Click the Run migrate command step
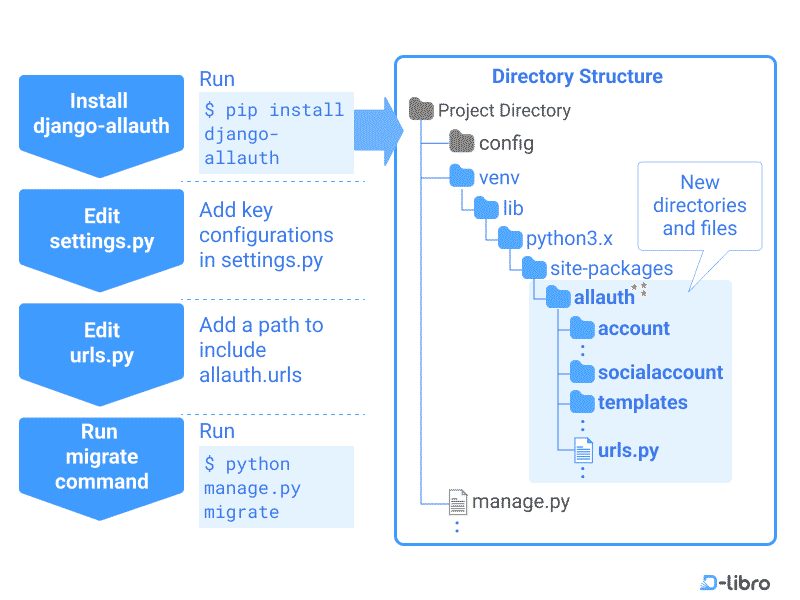The height and width of the screenshot is (600, 800). (x=100, y=457)
